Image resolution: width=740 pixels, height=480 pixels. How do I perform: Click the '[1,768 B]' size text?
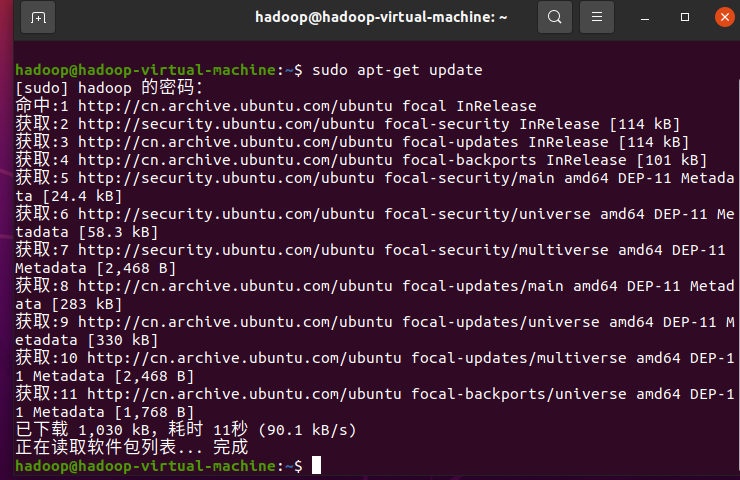click(x=154, y=412)
